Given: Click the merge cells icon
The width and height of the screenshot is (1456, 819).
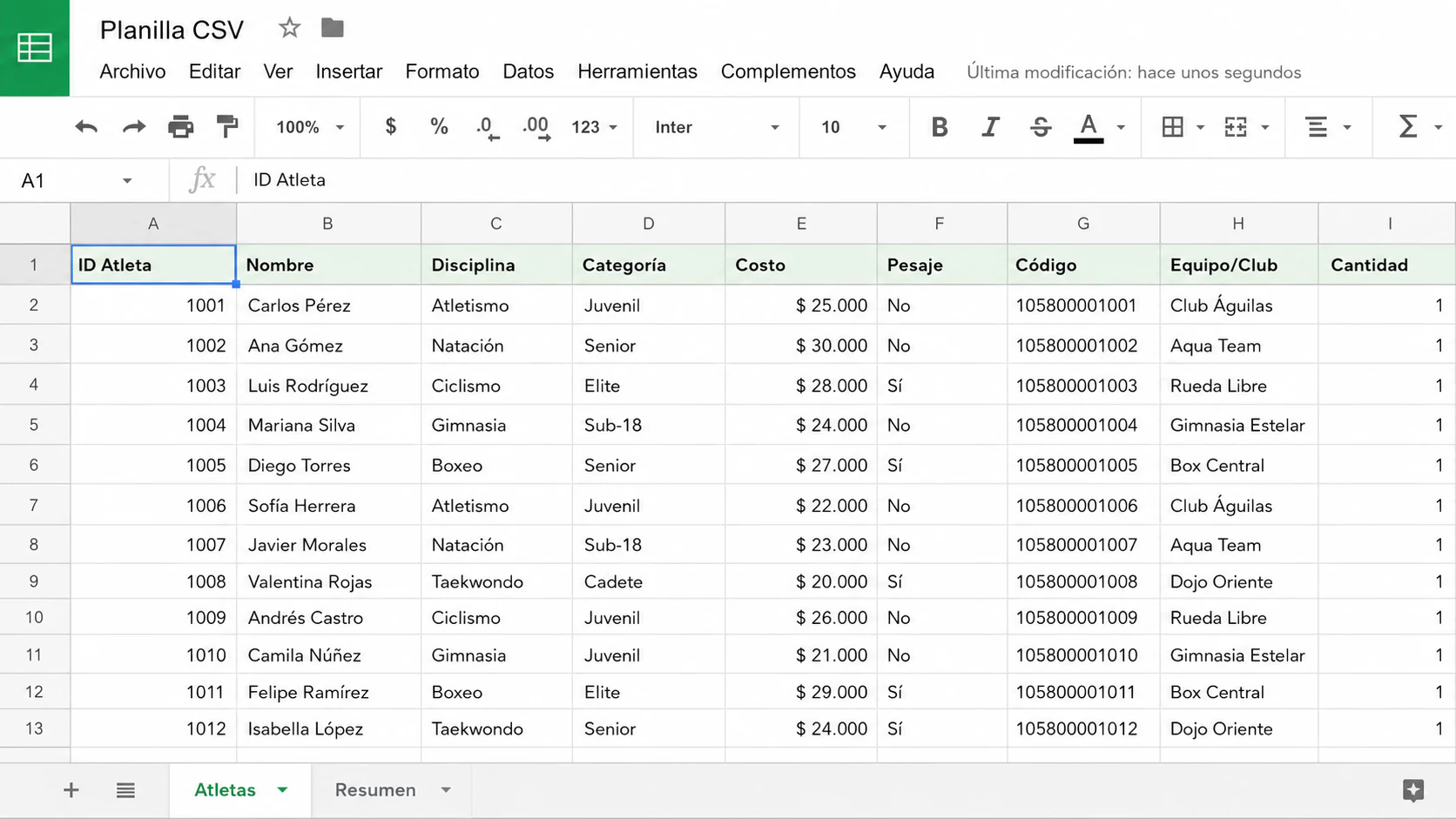Looking at the screenshot, I should 1236,127.
